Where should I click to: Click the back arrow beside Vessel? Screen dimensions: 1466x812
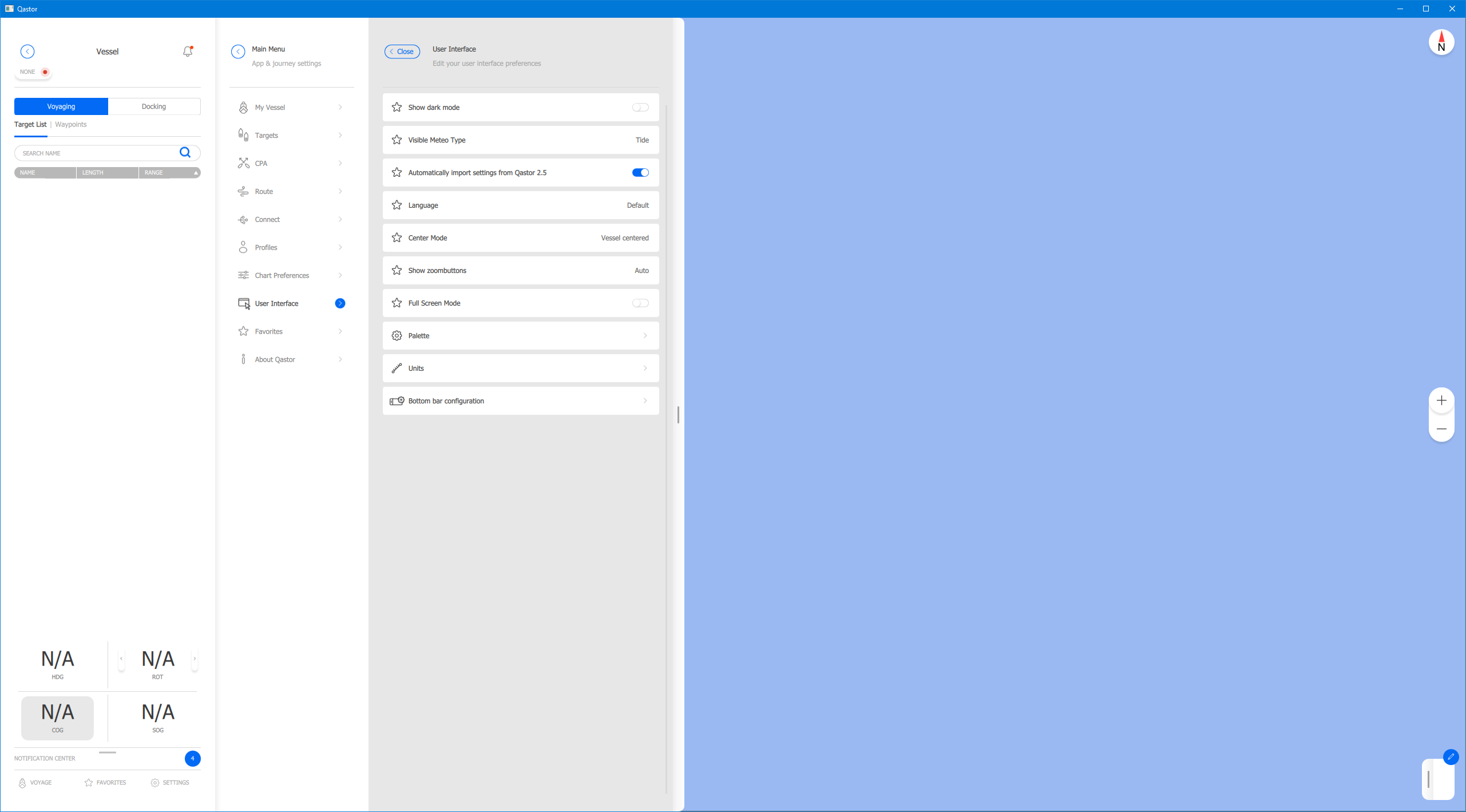click(x=27, y=52)
